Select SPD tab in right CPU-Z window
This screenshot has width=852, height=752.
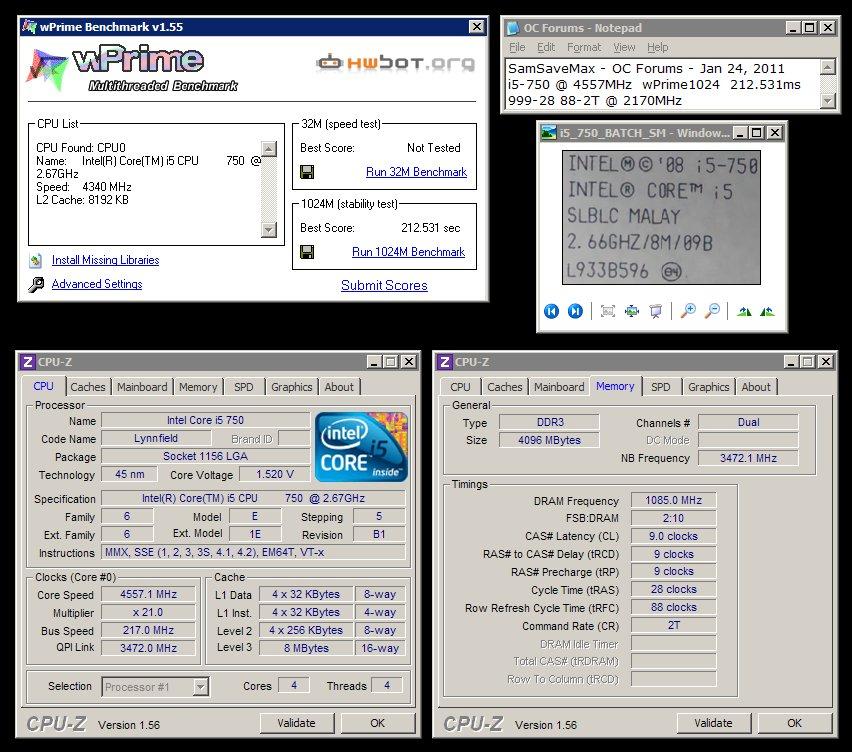coord(661,387)
